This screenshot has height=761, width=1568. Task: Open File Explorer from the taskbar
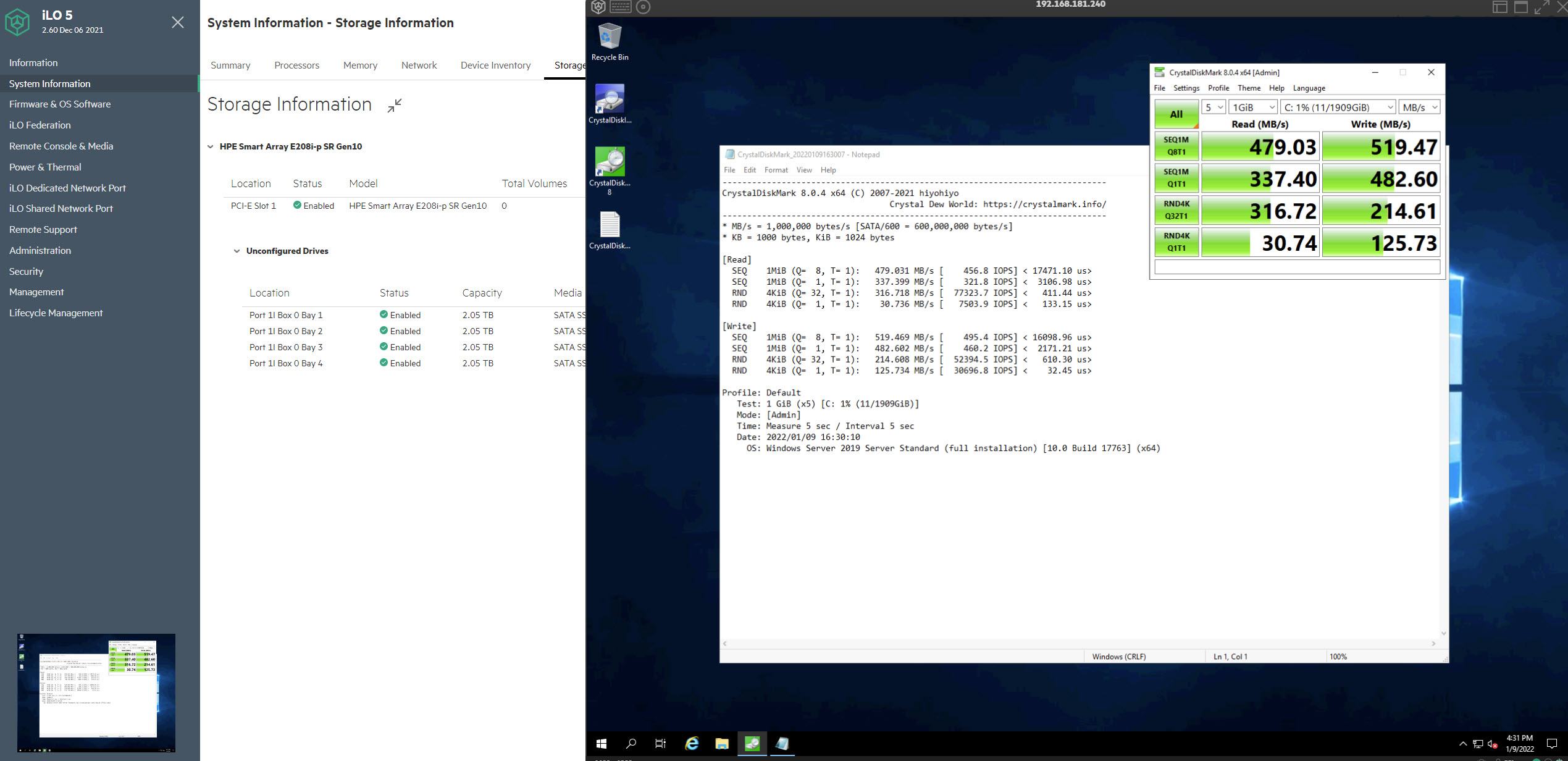tap(722, 744)
